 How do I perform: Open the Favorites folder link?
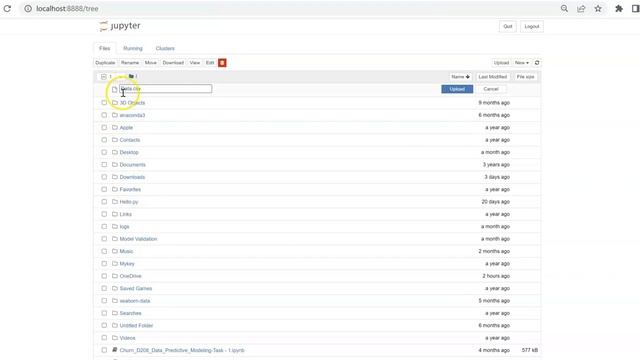[x=130, y=189]
